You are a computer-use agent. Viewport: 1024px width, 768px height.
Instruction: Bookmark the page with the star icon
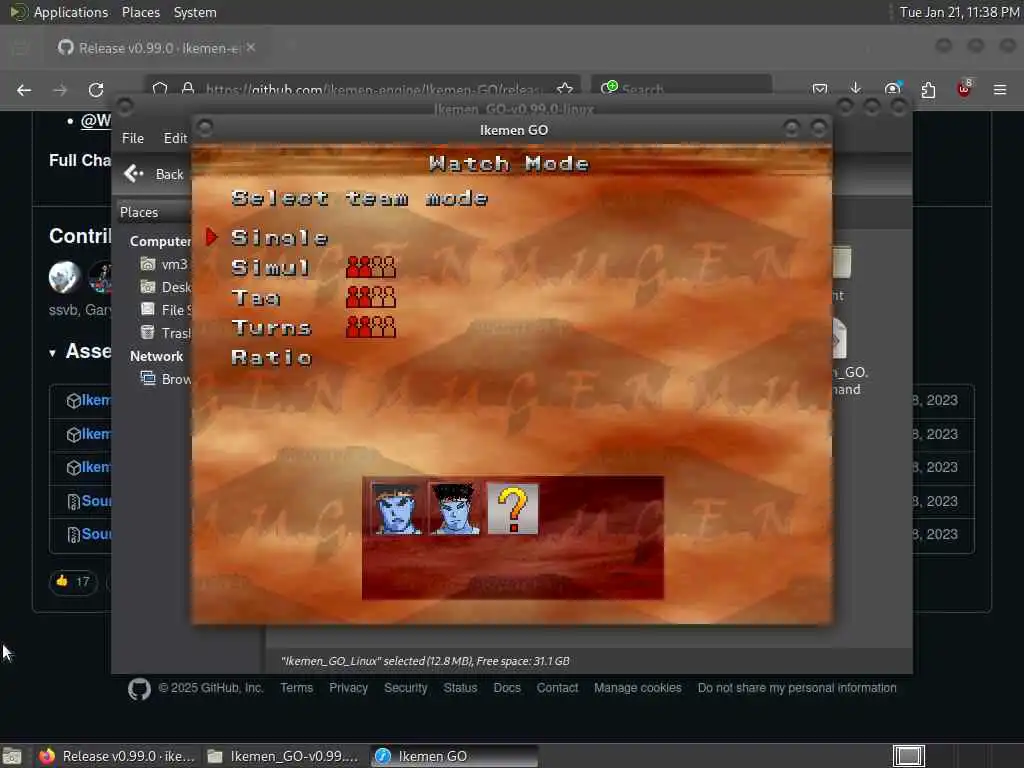pos(565,89)
